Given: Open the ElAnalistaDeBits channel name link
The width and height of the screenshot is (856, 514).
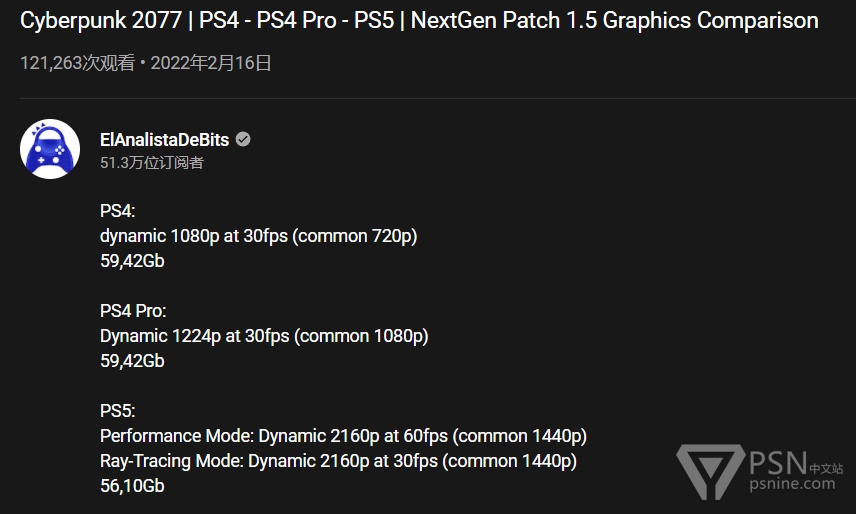Looking at the screenshot, I should 164,140.
